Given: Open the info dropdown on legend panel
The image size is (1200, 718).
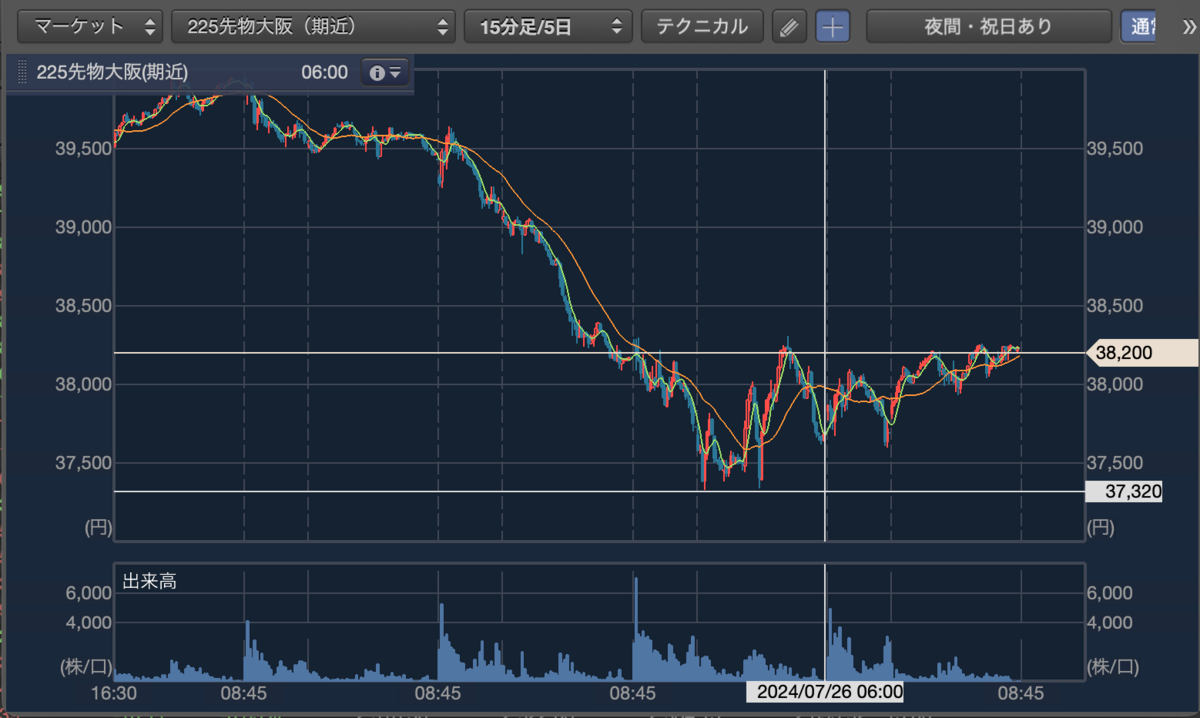Looking at the screenshot, I should (385, 73).
